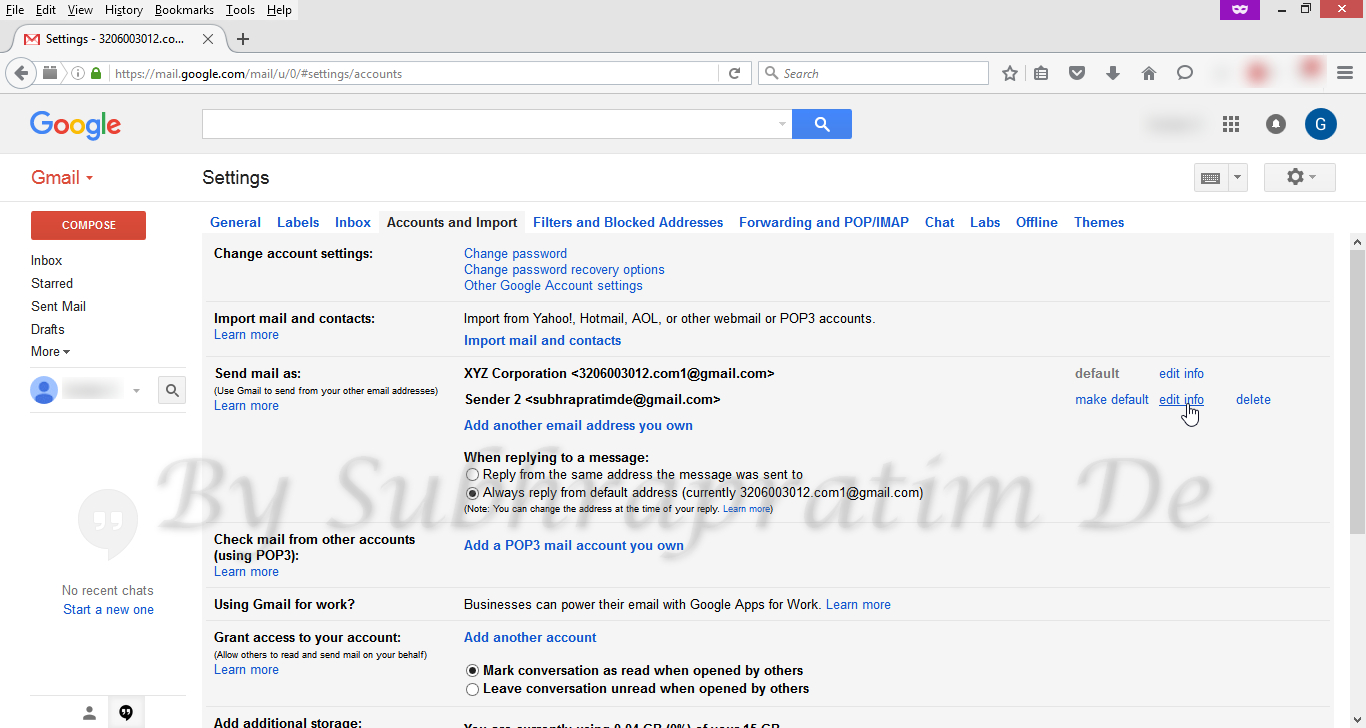Delete the Sender 2 address

1253,400
